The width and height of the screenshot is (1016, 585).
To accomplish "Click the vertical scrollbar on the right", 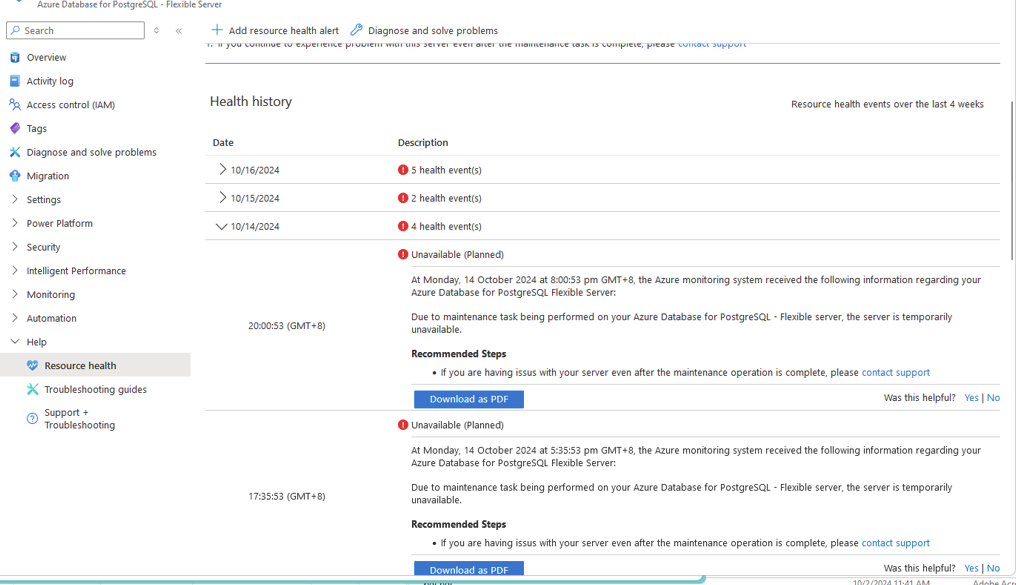I will coord(1012,181).
